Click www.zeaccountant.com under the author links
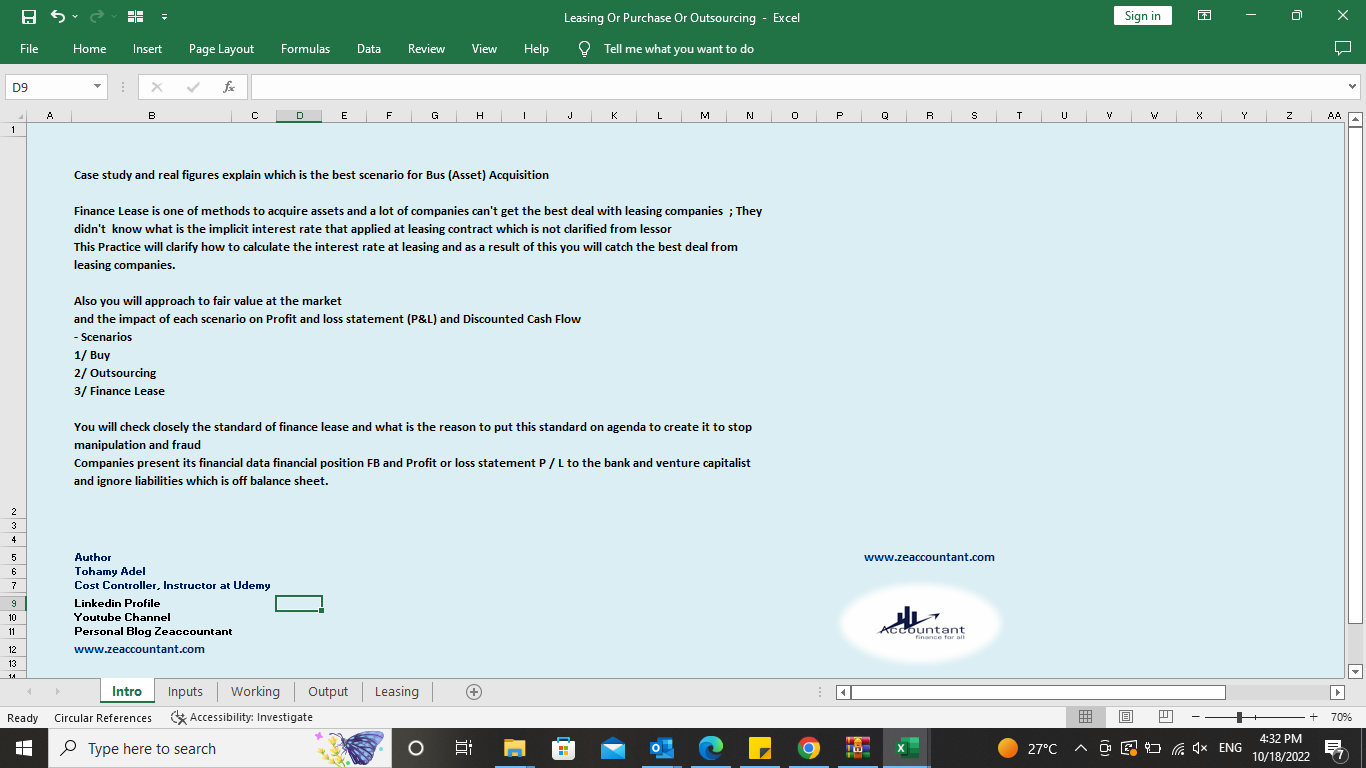The image size is (1366, 768). (139, 649)
